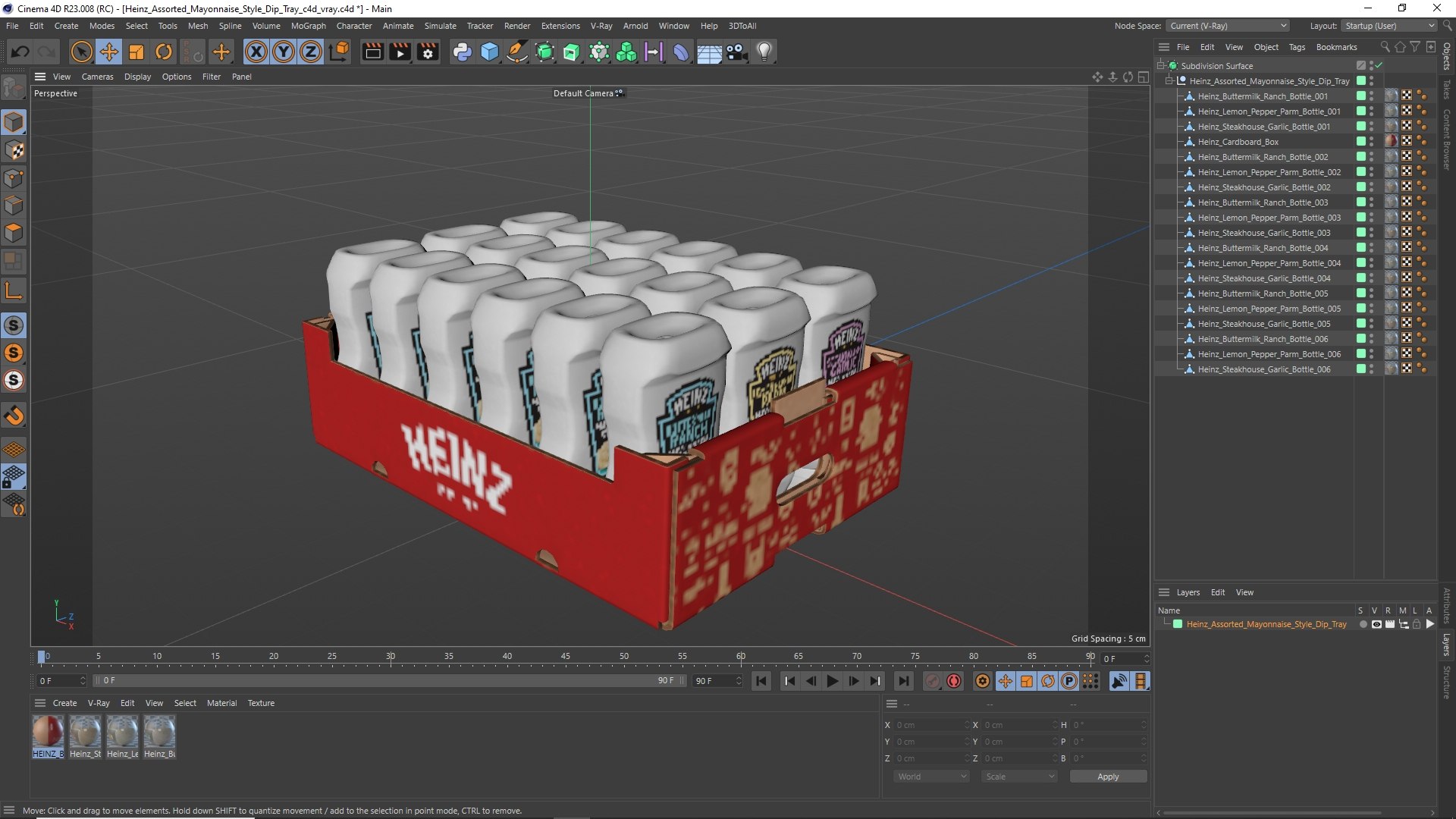Switch to Model mode
The width and height of the screenshot is (1456, 819).
[14, 122]
